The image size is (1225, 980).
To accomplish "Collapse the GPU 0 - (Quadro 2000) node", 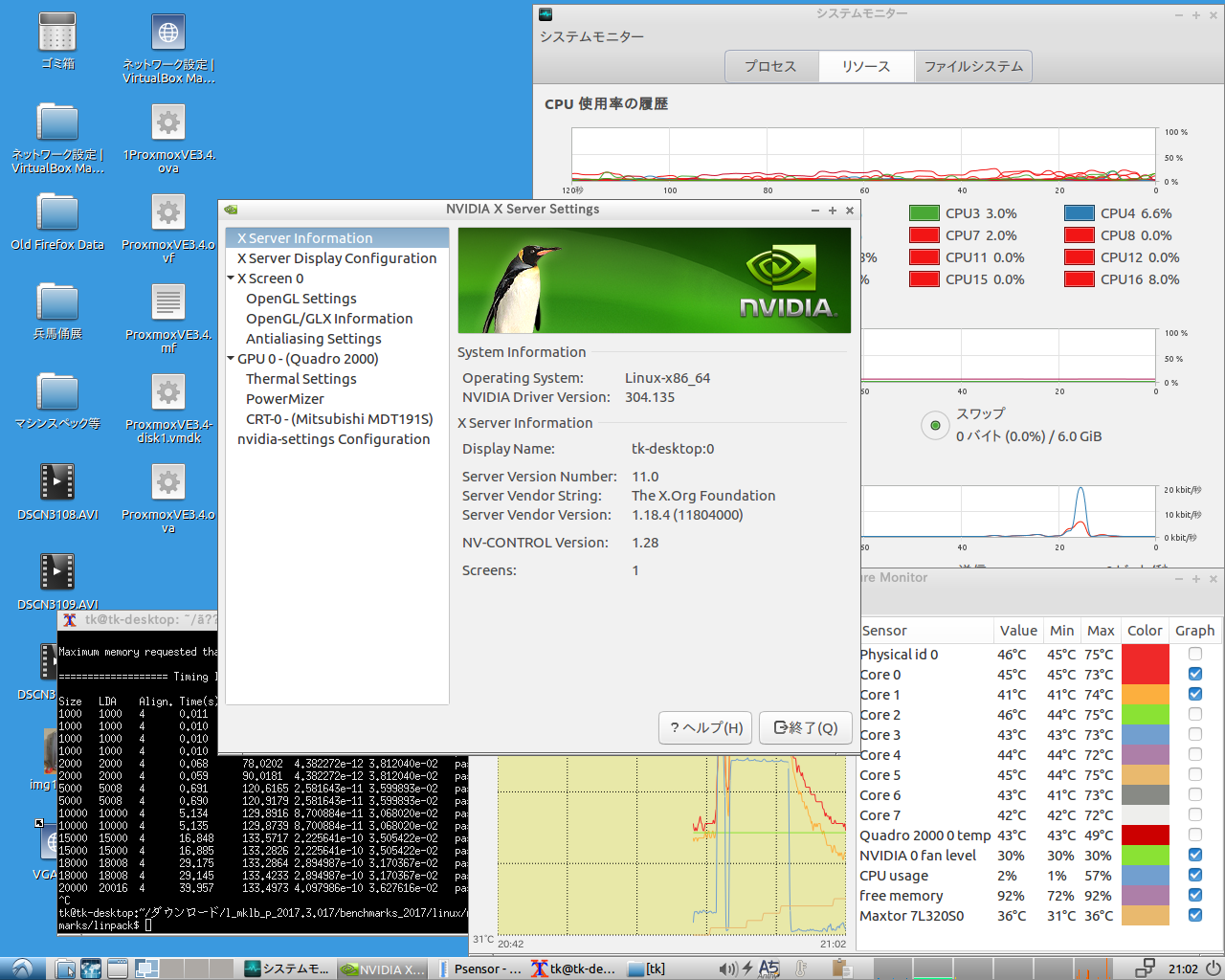I will pos(231,359).
